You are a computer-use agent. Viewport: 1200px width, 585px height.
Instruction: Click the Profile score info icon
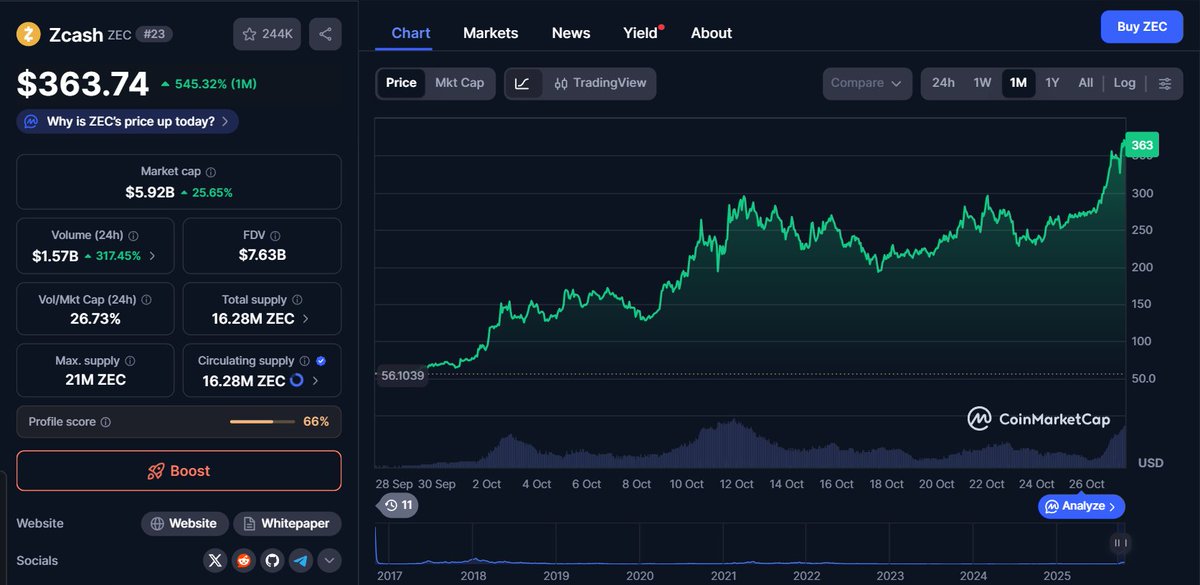click(x=106, y=422)
